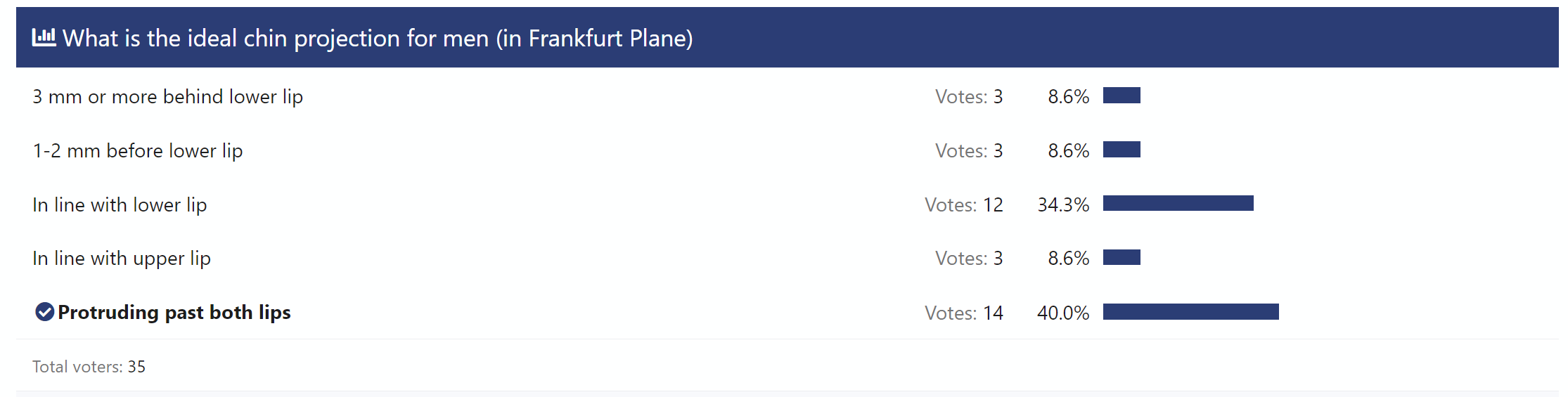The height and width of the screenshot is (397, 1568).
Task: Select "3 mm or more behind lower lip" option
Action: coord(167,97)
